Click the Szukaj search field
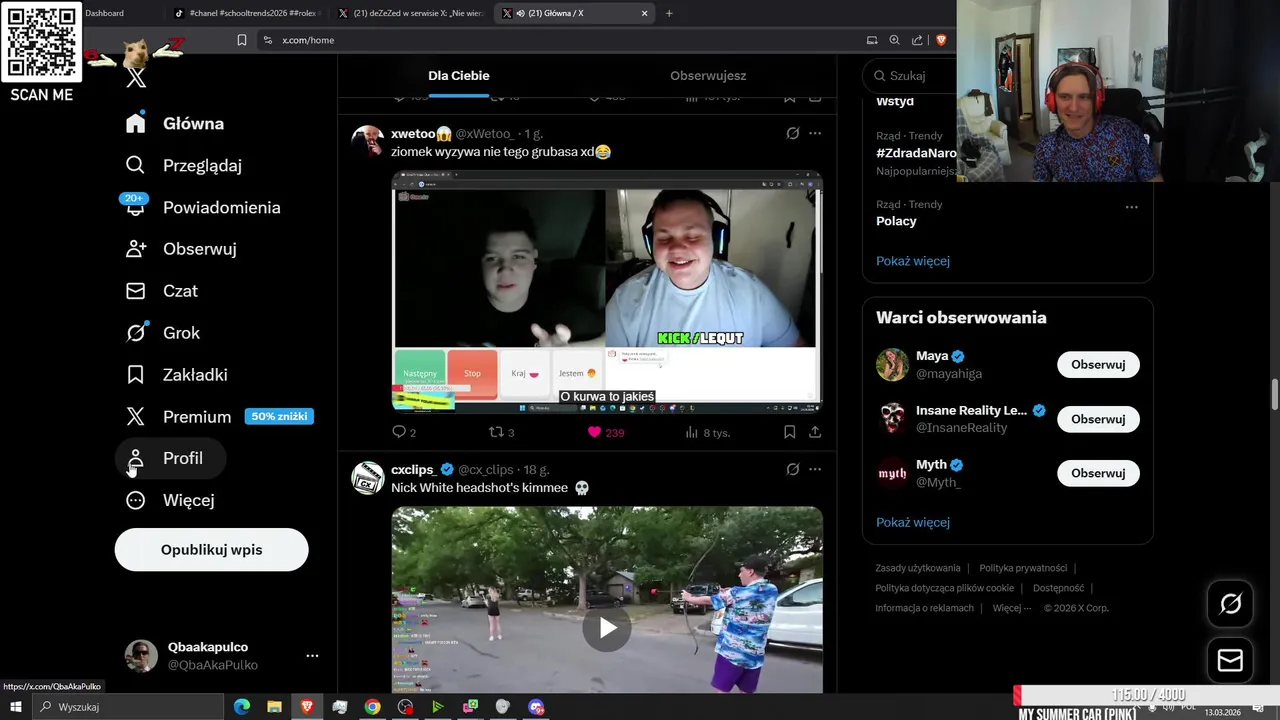Screen dimensions: 1280x720 coord(910,76)
